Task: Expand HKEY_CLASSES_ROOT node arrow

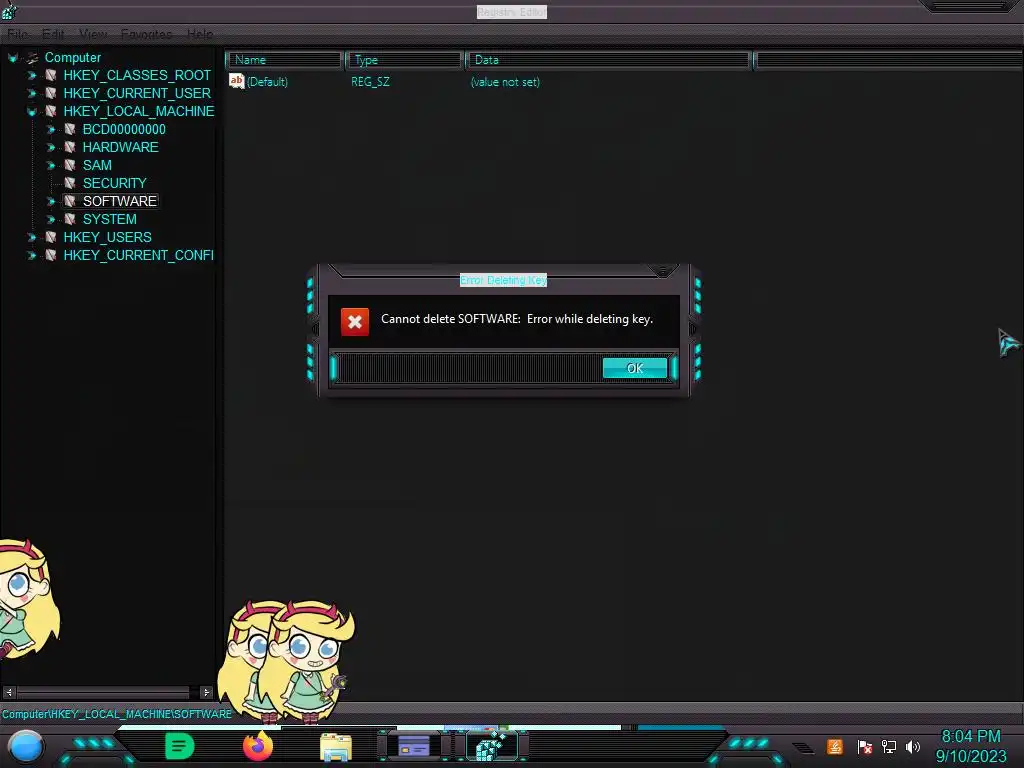Action: click(x=31, y=76)
